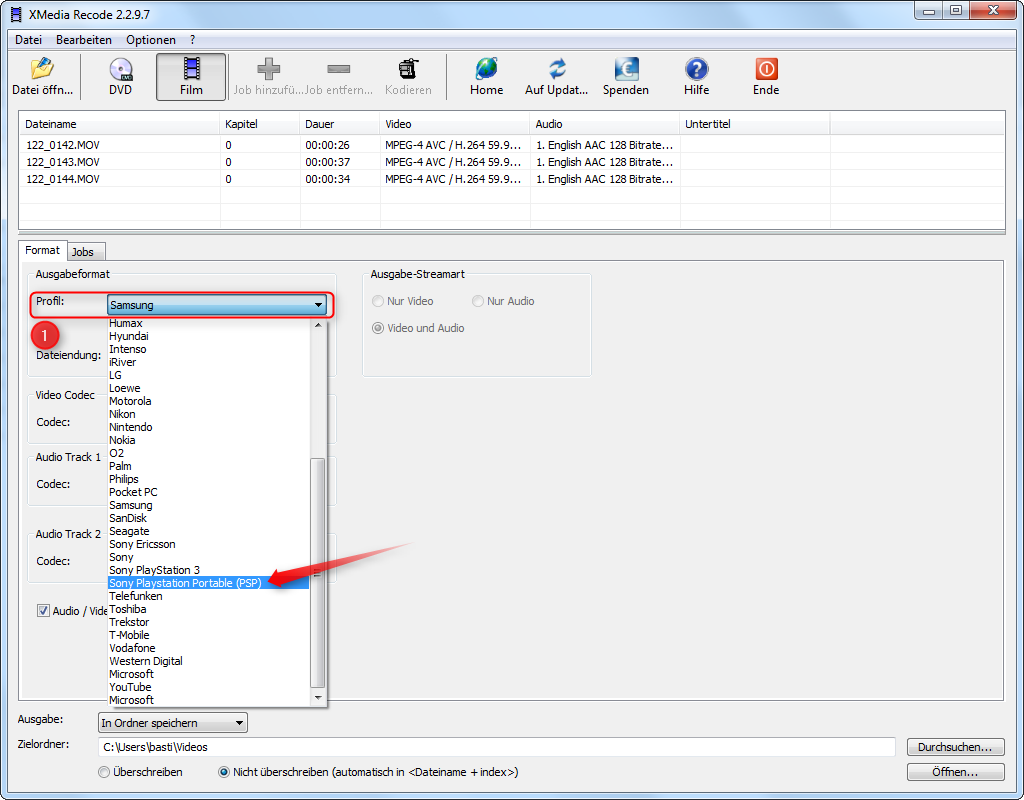
Task: Click the Datei öffnen folder icon
Action: point(42,70)
